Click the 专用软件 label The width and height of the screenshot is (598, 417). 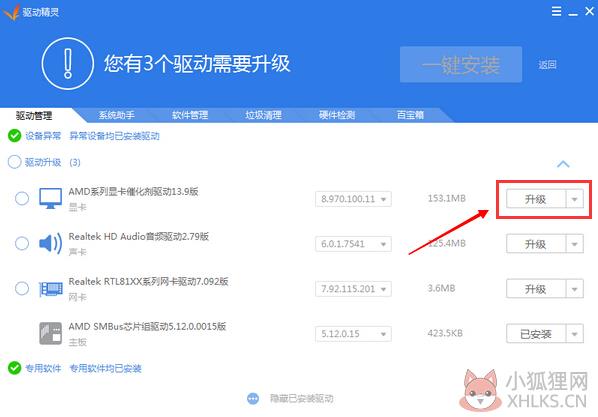(43, 368)
